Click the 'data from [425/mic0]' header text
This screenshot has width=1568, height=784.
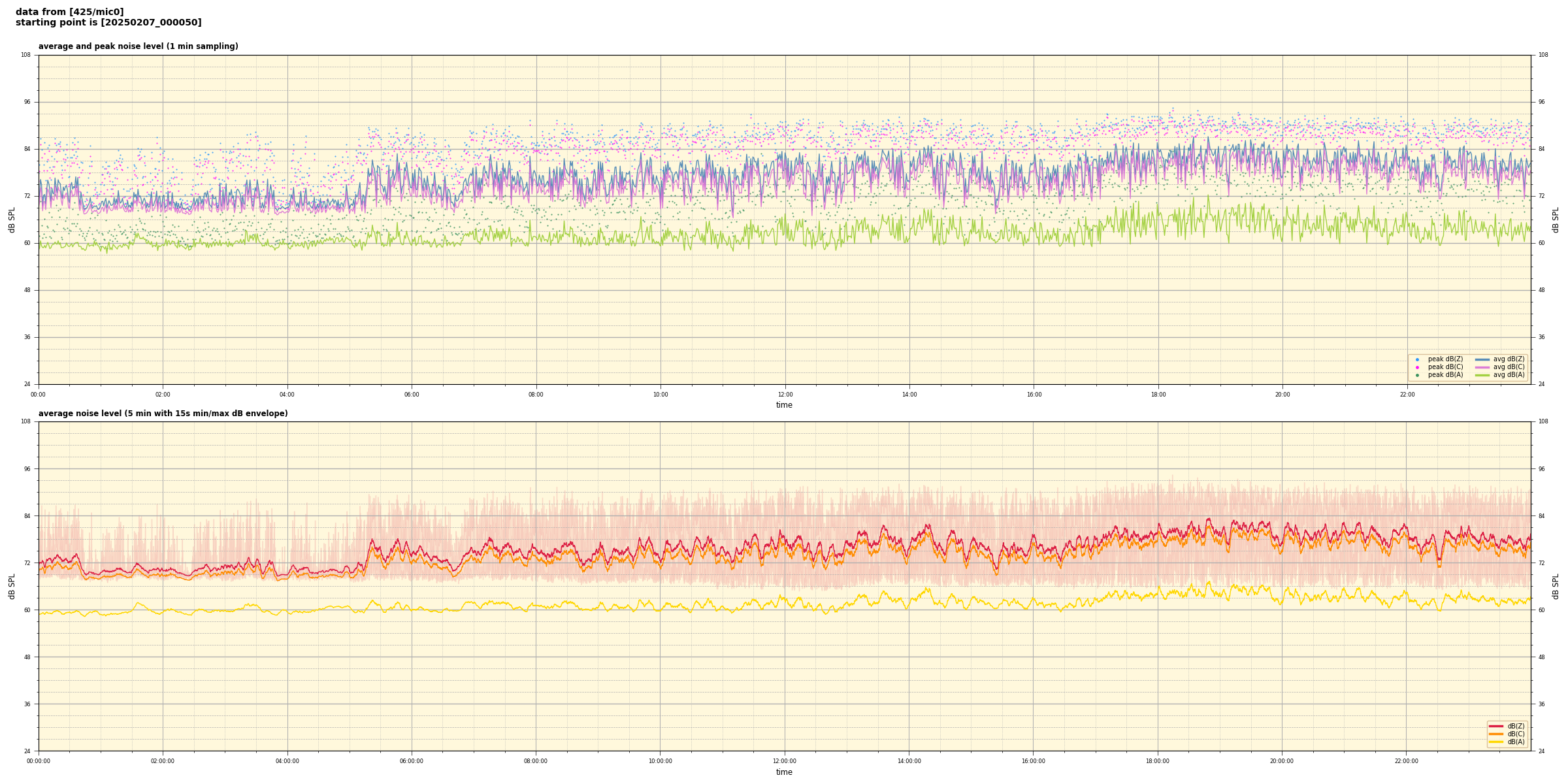[x=69, y=12]
